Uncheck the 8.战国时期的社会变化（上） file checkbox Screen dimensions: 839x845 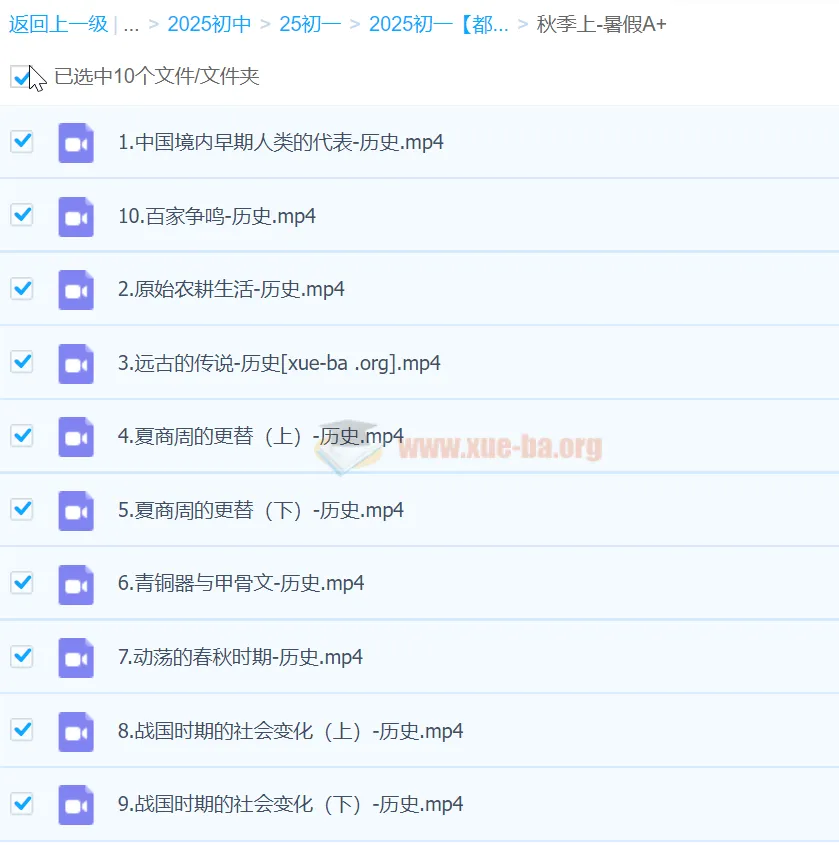21,730
